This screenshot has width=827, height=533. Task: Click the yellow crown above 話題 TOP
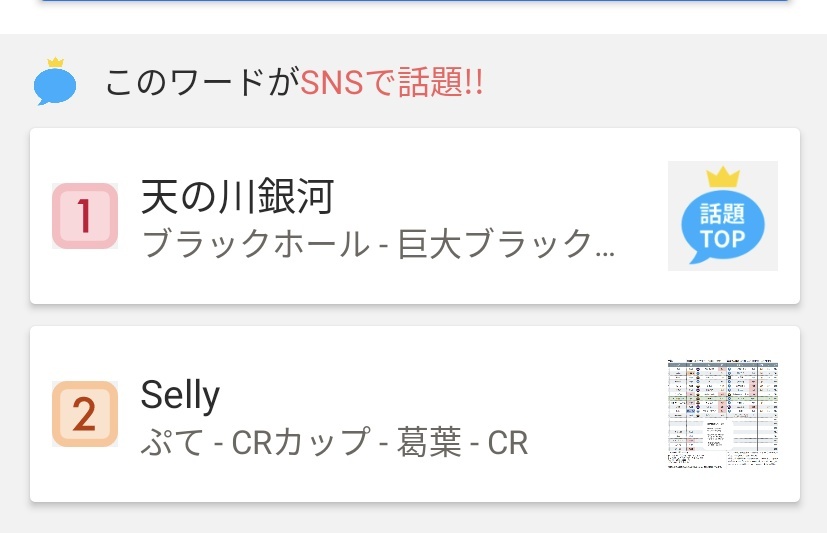[723, 178]
